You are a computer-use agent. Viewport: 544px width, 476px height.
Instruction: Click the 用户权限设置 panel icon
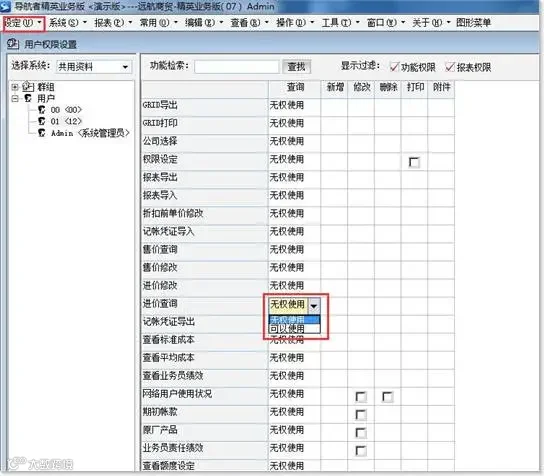[13, 44]
